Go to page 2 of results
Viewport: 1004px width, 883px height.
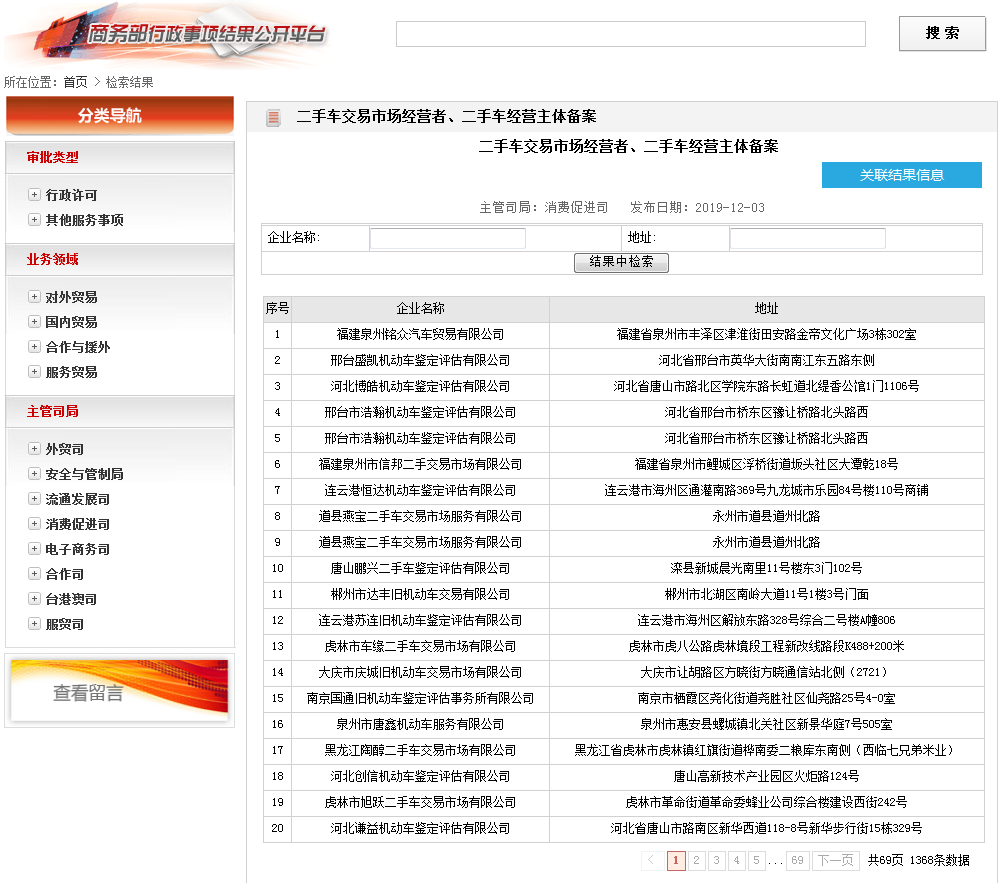696,860
